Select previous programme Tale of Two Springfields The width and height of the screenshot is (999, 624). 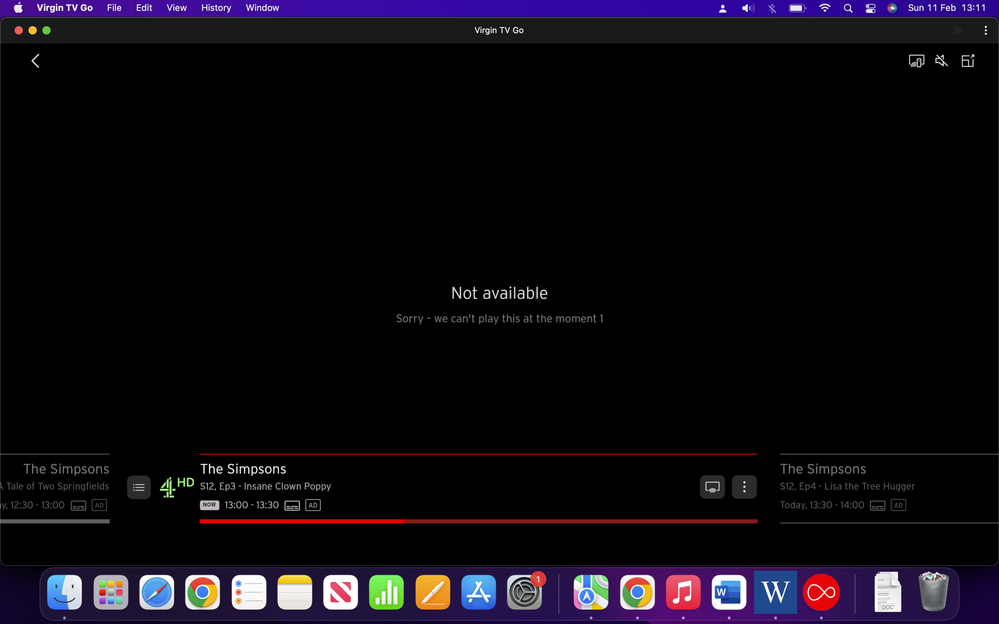click(x=55, y=489)
